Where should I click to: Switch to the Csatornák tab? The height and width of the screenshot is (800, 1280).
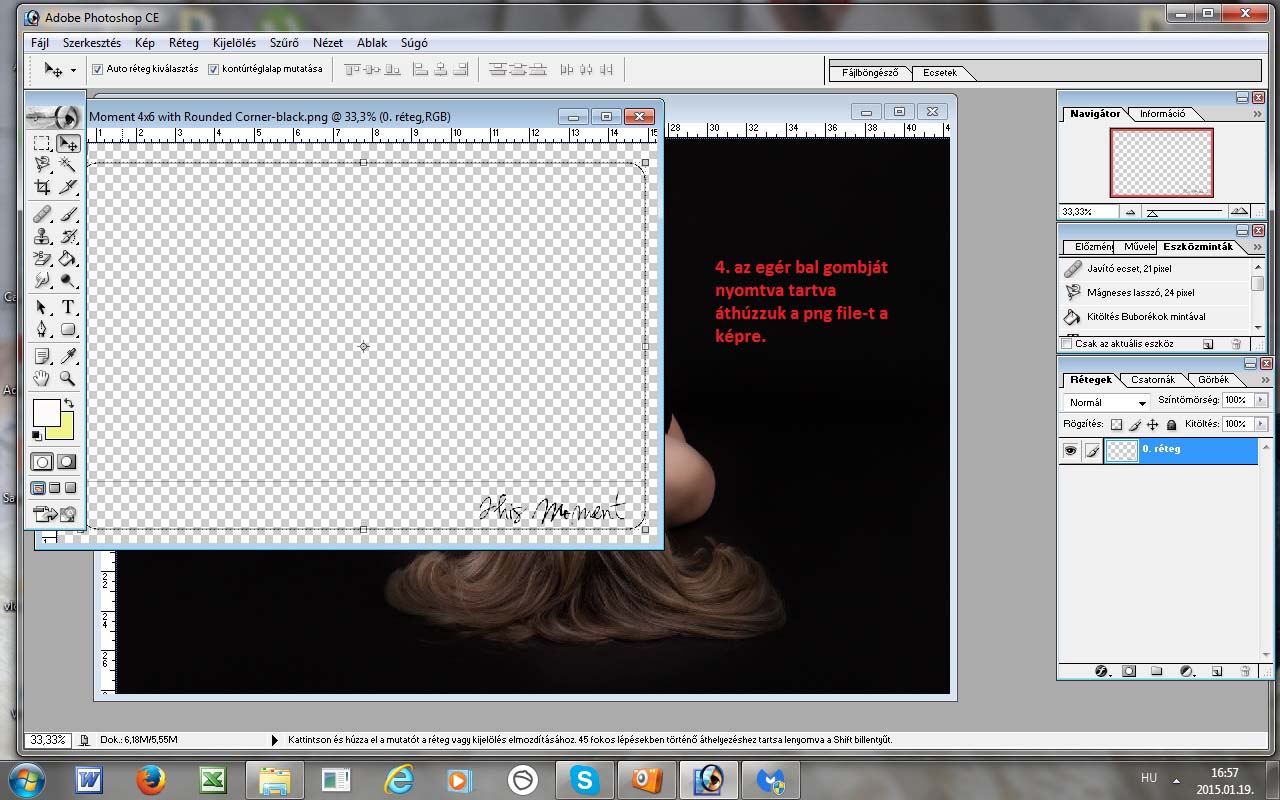point(1152,380)
